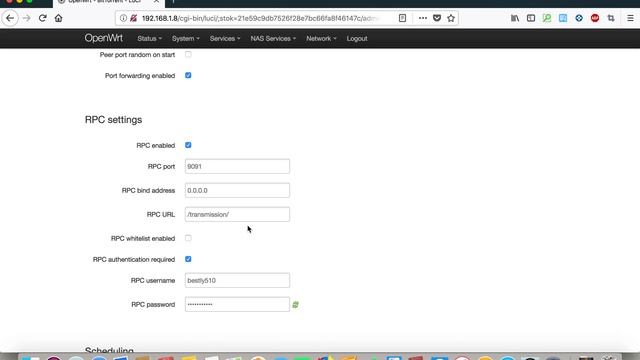
Task: Expand the NAS Services menu
Action: click(273, 38)
